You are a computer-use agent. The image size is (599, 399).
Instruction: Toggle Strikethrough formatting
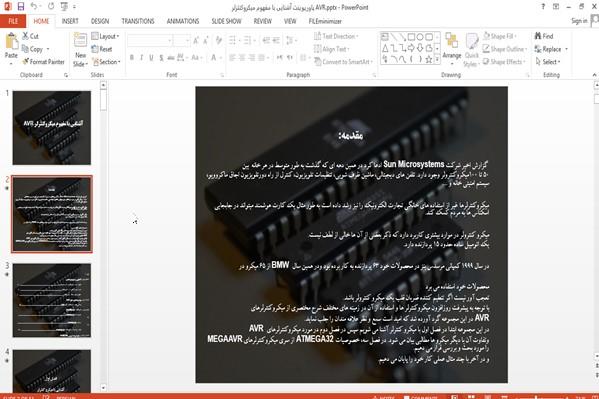(171, 58)
